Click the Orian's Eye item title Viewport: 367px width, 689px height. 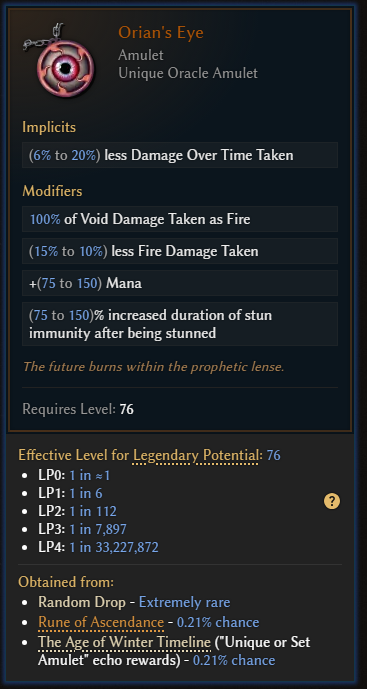[161, 33]
